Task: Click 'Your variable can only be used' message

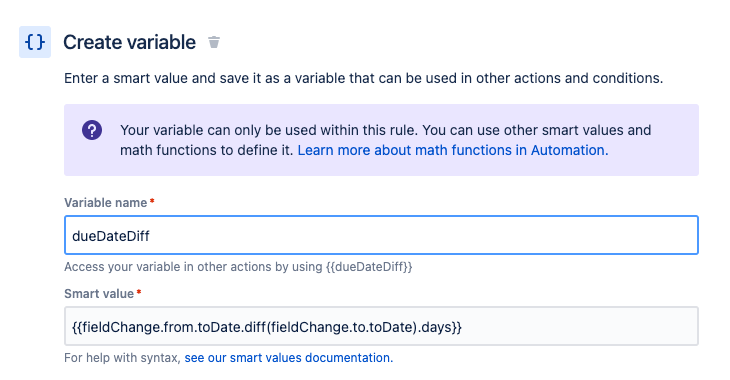Action: 385,130
